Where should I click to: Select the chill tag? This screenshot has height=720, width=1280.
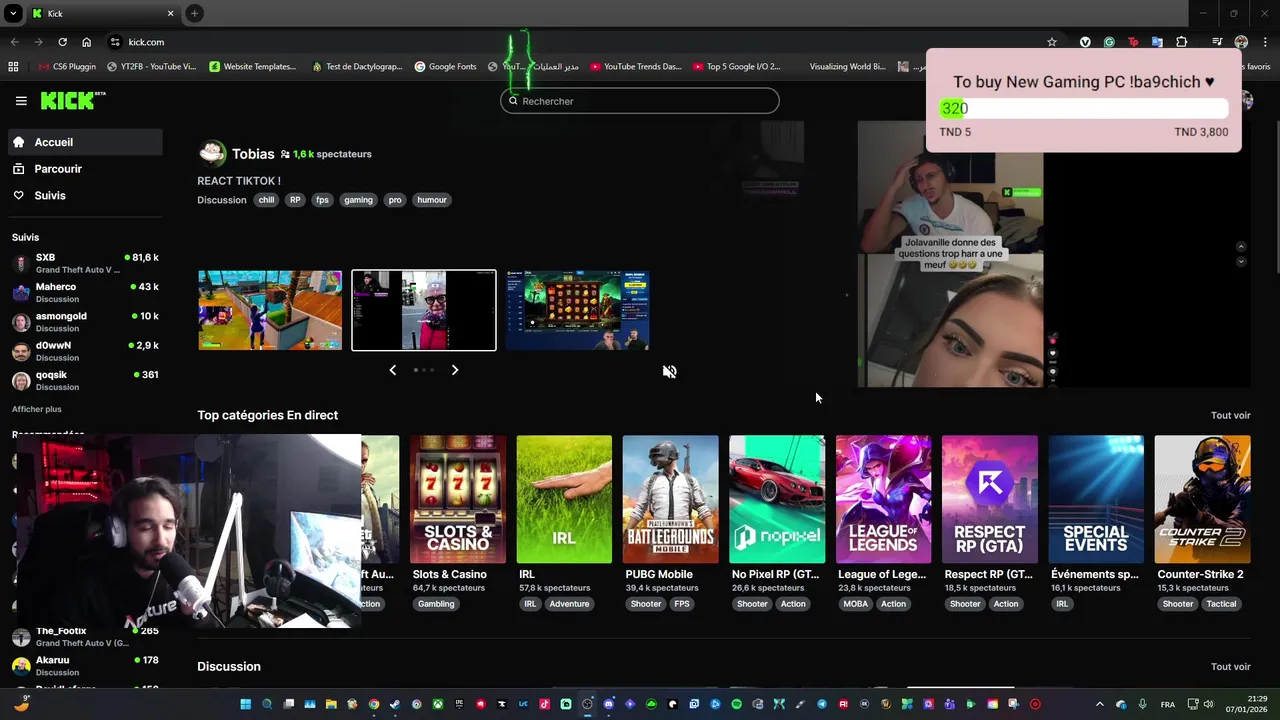pyautogui.click(x=266, y=200)
